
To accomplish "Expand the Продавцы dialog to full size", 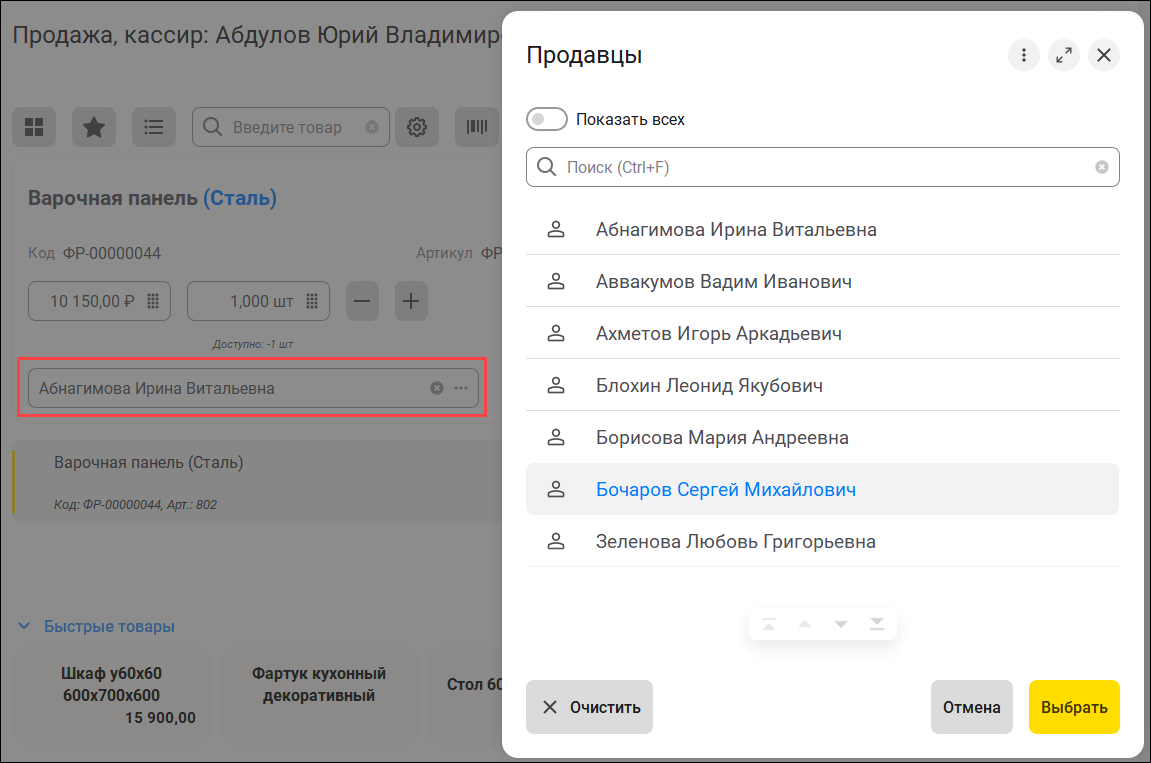I will (x=1064, y=55).
